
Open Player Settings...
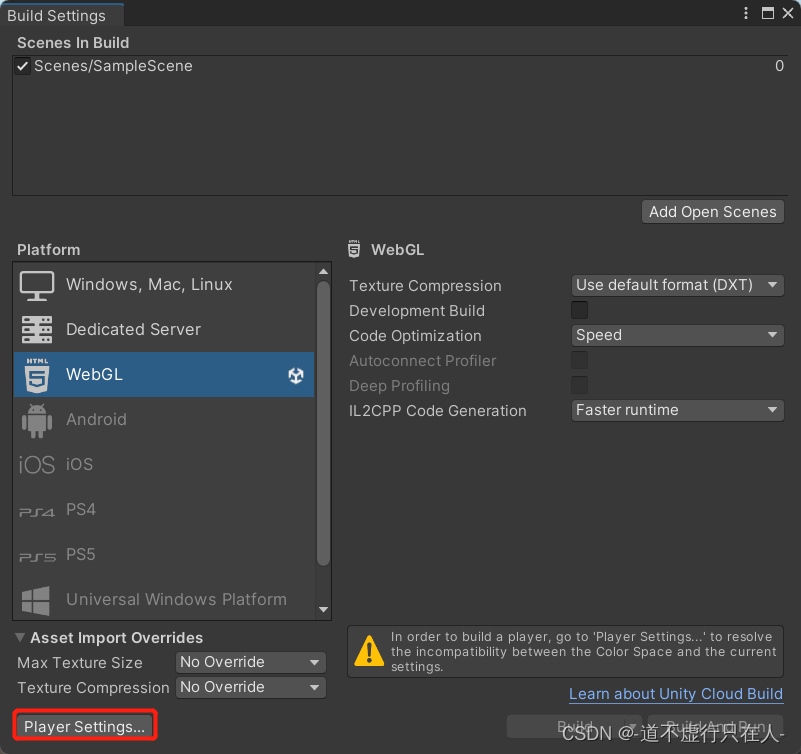point(85,726)
